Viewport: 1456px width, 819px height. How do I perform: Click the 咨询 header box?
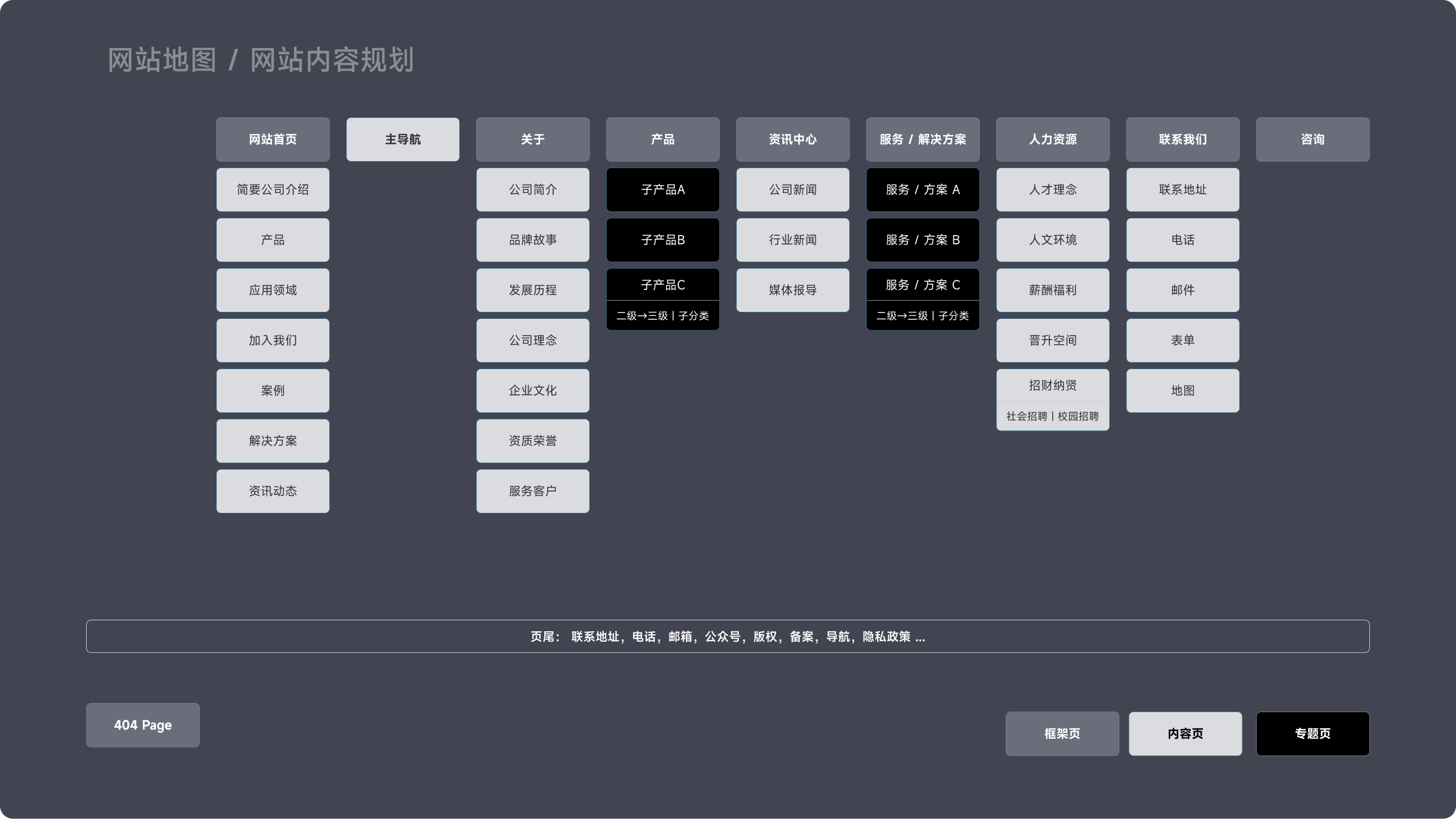pos(1313,139)
